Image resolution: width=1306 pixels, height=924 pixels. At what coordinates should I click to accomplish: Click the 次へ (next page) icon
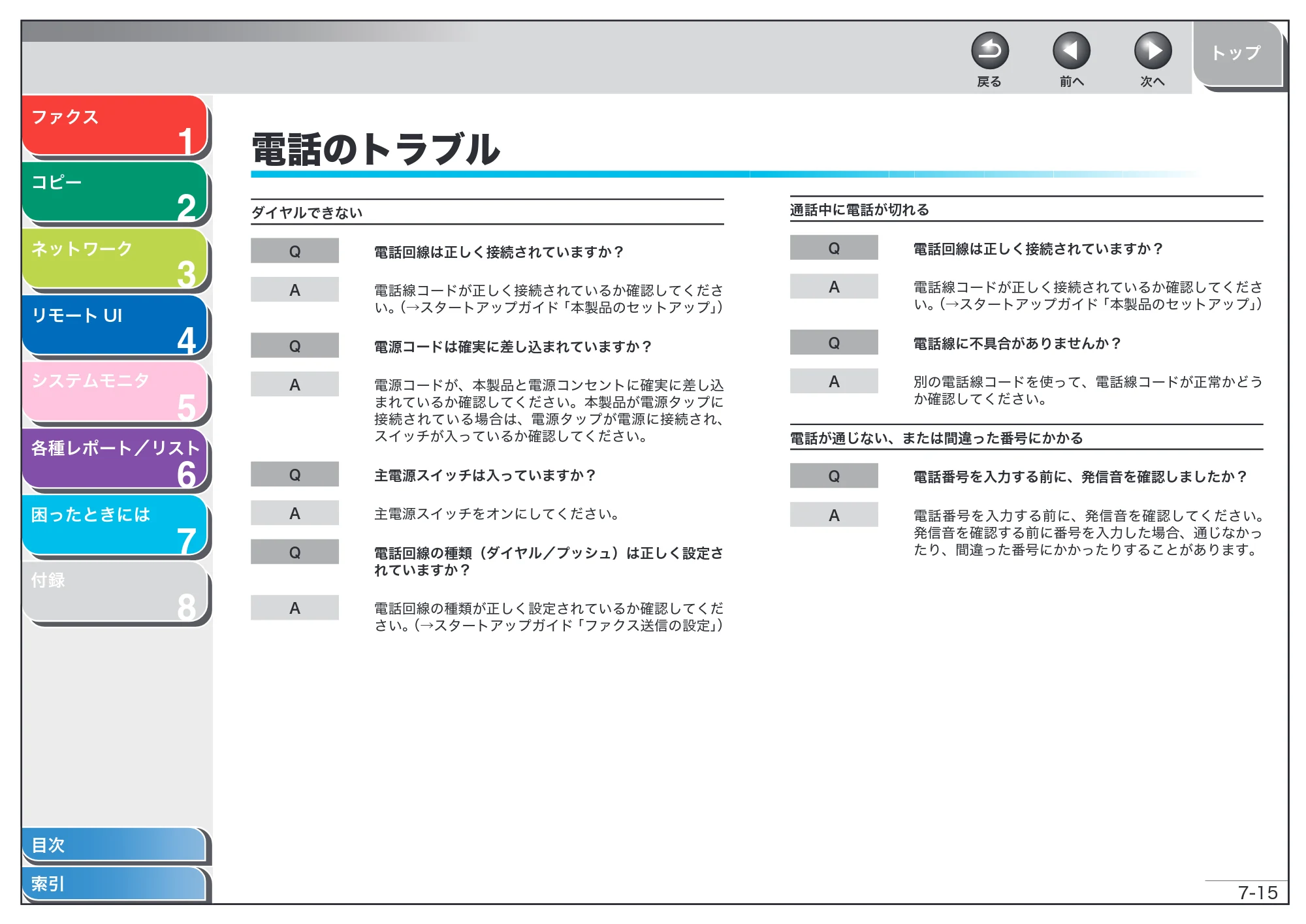click(x=1153, y=50)
